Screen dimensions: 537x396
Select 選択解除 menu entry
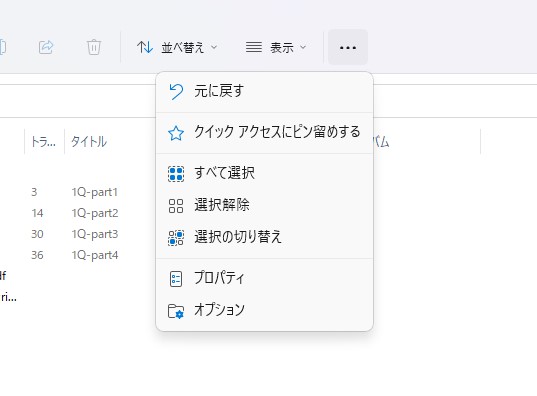click(264, 205)
